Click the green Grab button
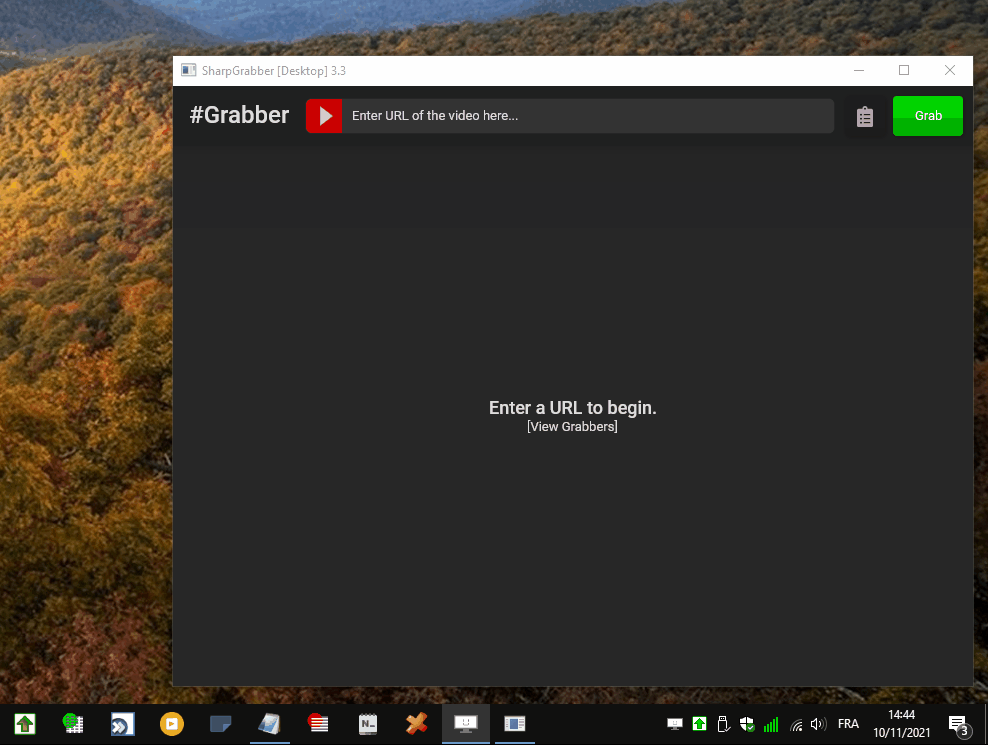This screenshot has height=745, width=988. 928,116
